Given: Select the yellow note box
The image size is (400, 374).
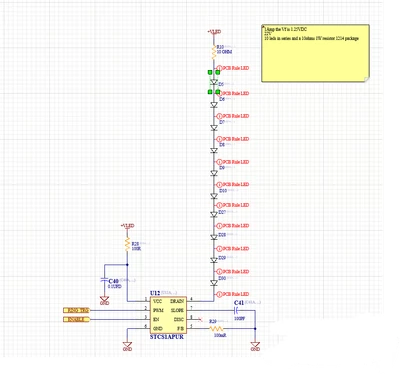Looking at the screenshot, I should [x=315, y=53].
